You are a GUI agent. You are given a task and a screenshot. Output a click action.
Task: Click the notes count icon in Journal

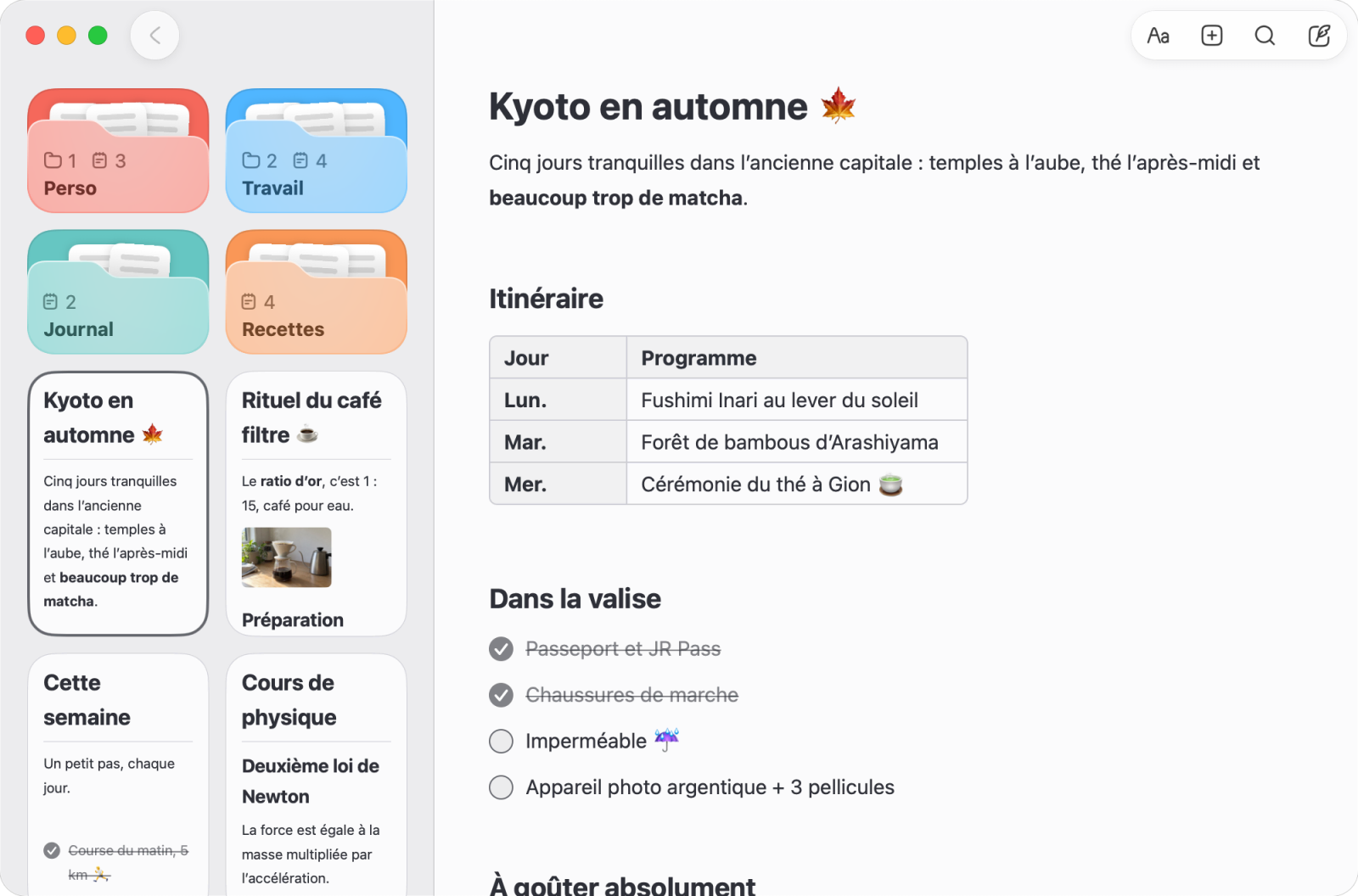coord(51,301)
